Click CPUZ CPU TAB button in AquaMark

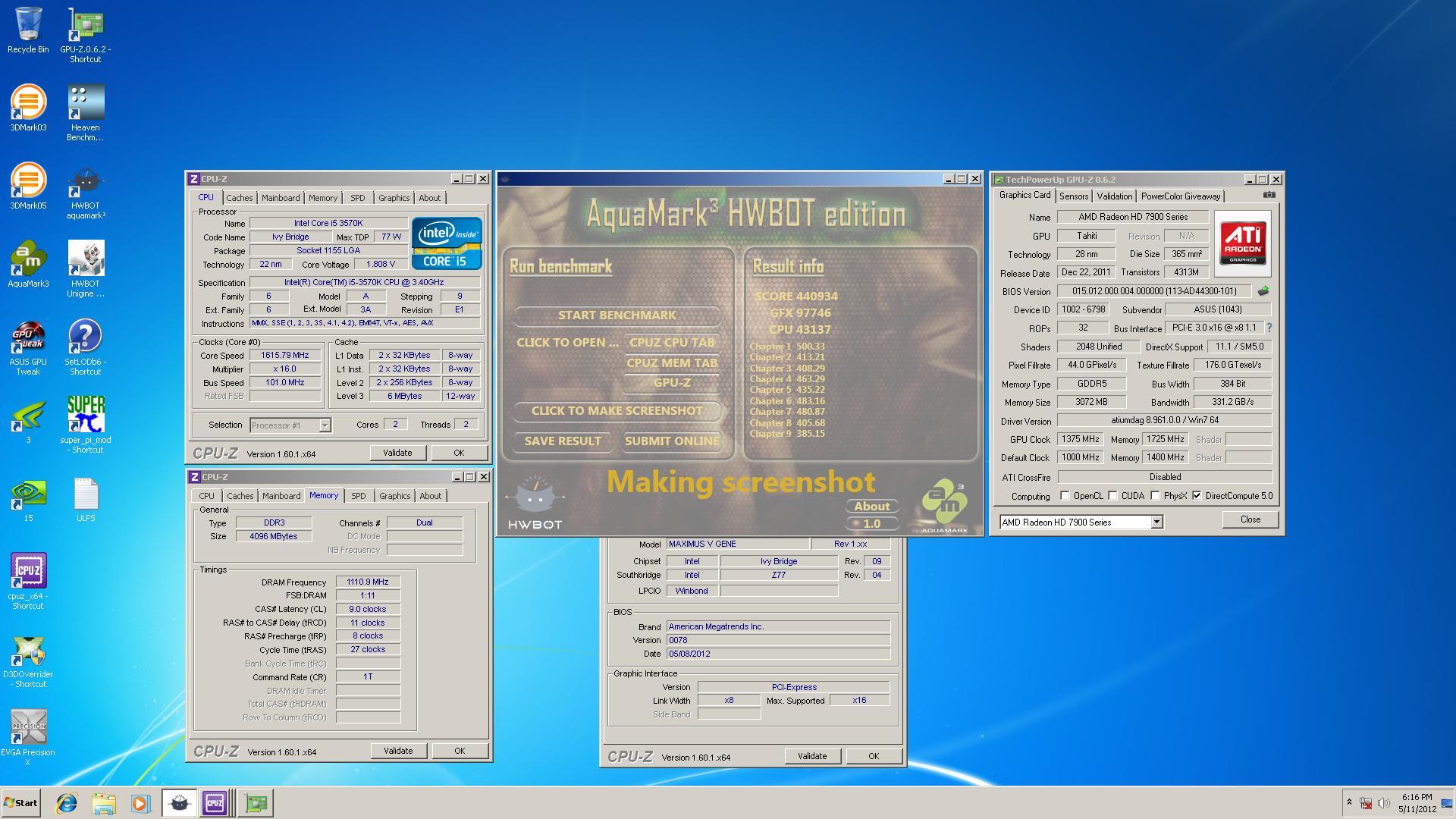pyautogui.click(x=672, y=343)
